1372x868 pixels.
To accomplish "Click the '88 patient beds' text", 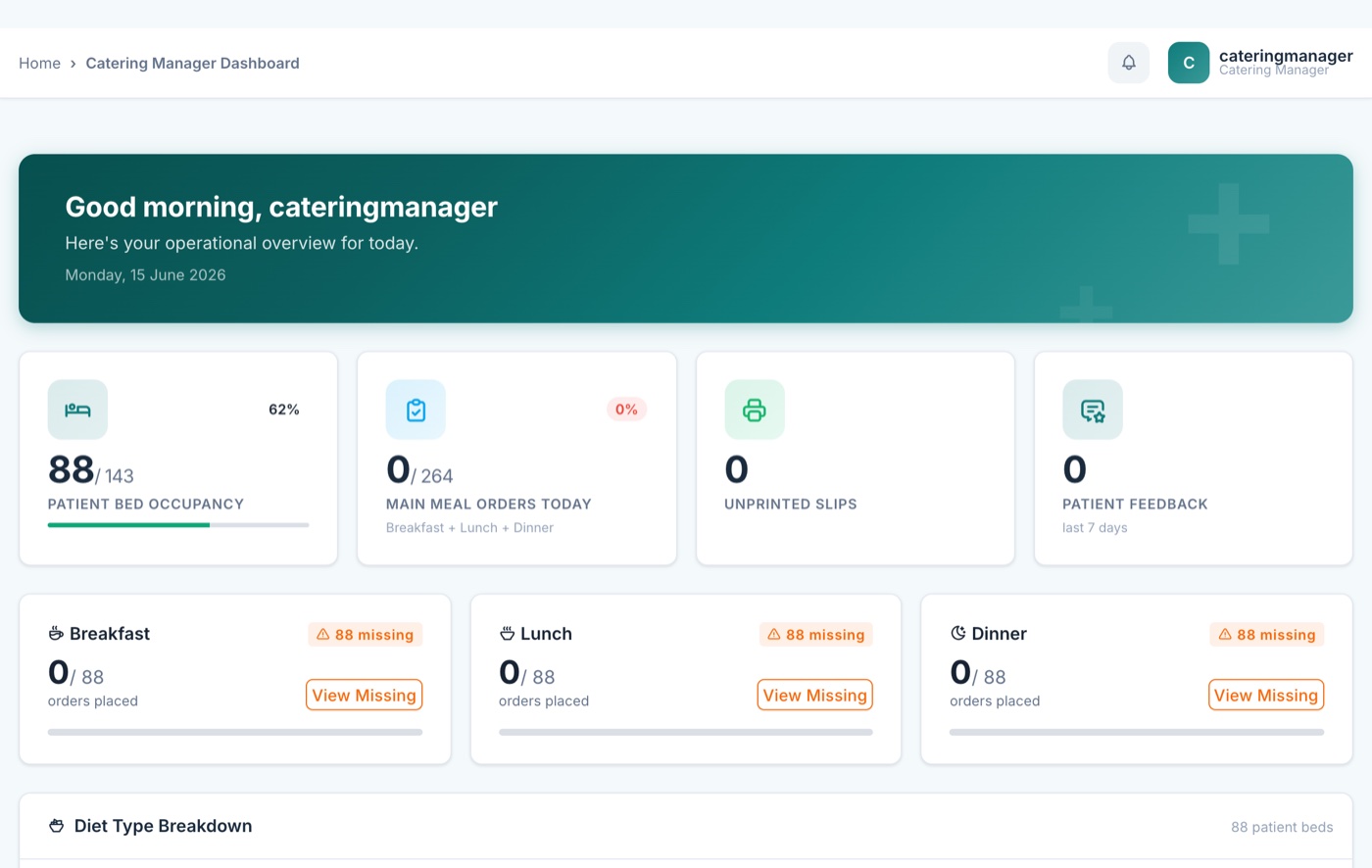I will pyautogui.click(x=1282, y=827).
